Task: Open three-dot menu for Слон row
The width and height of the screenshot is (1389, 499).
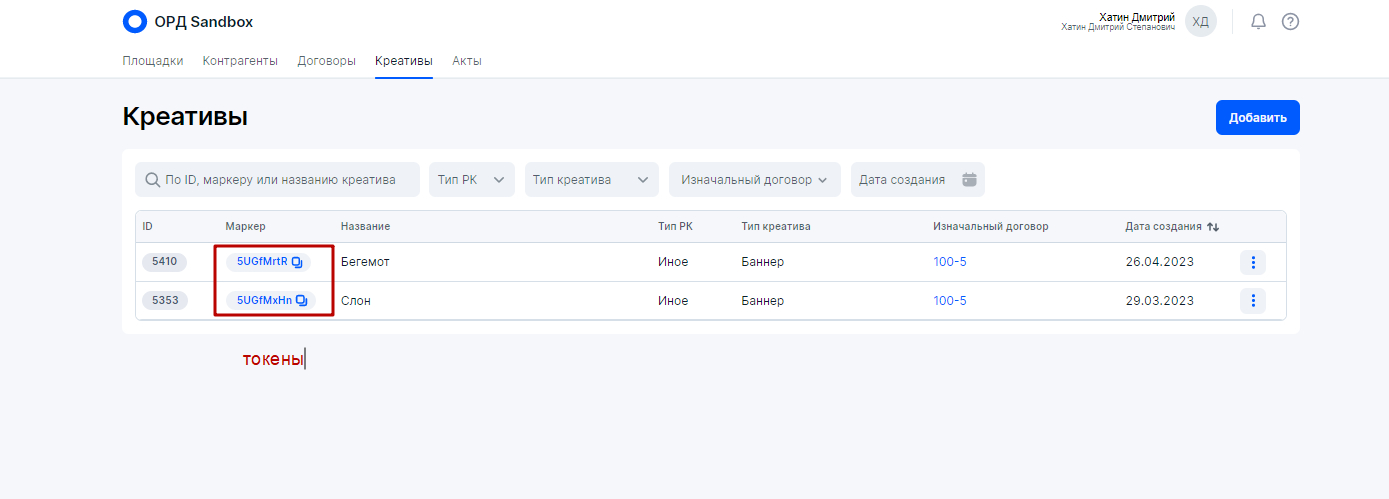Action: pyautogui.click(x=1253, y=300)
